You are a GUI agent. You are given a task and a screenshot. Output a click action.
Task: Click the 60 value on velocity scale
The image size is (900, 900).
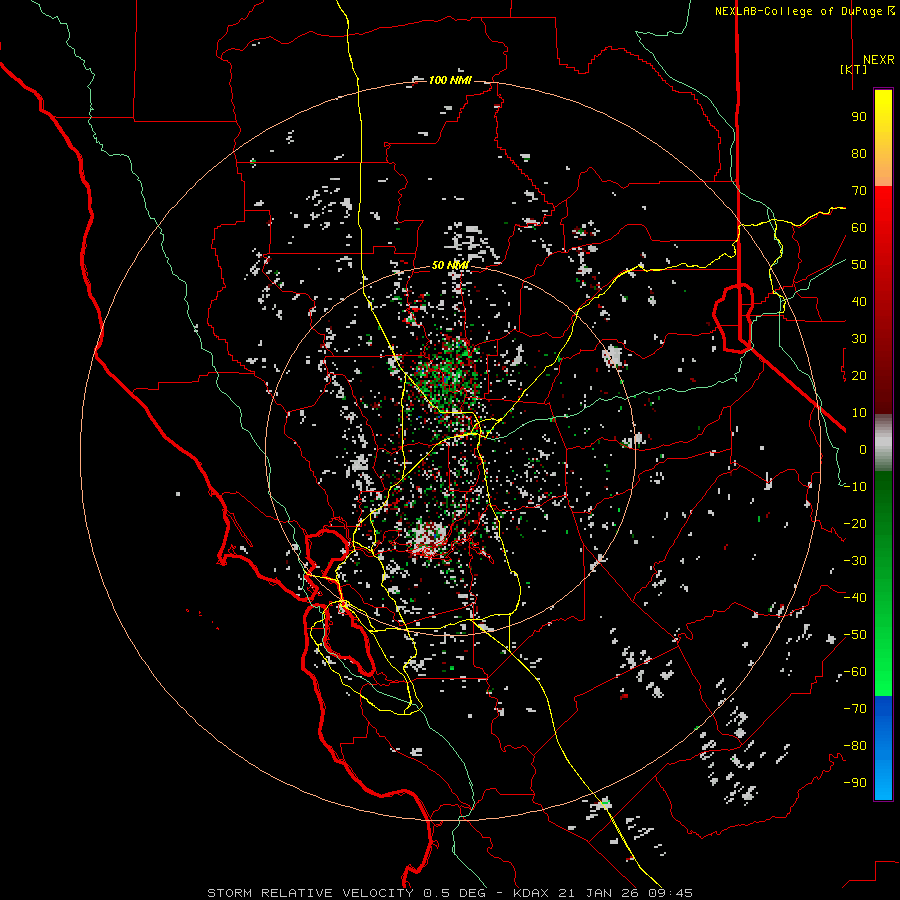(859, 228)
